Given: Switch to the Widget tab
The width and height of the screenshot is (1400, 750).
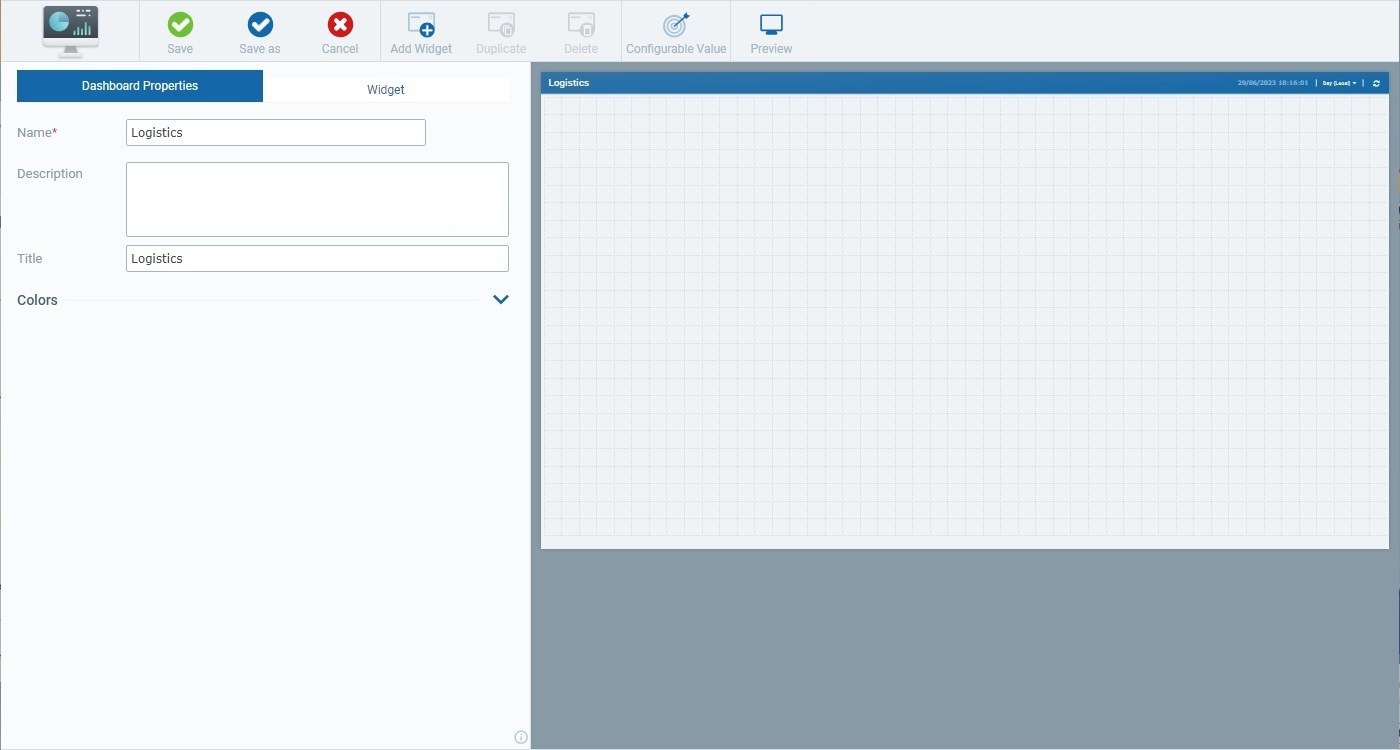Looking at the screenshot, I should (x=386, y=89).
